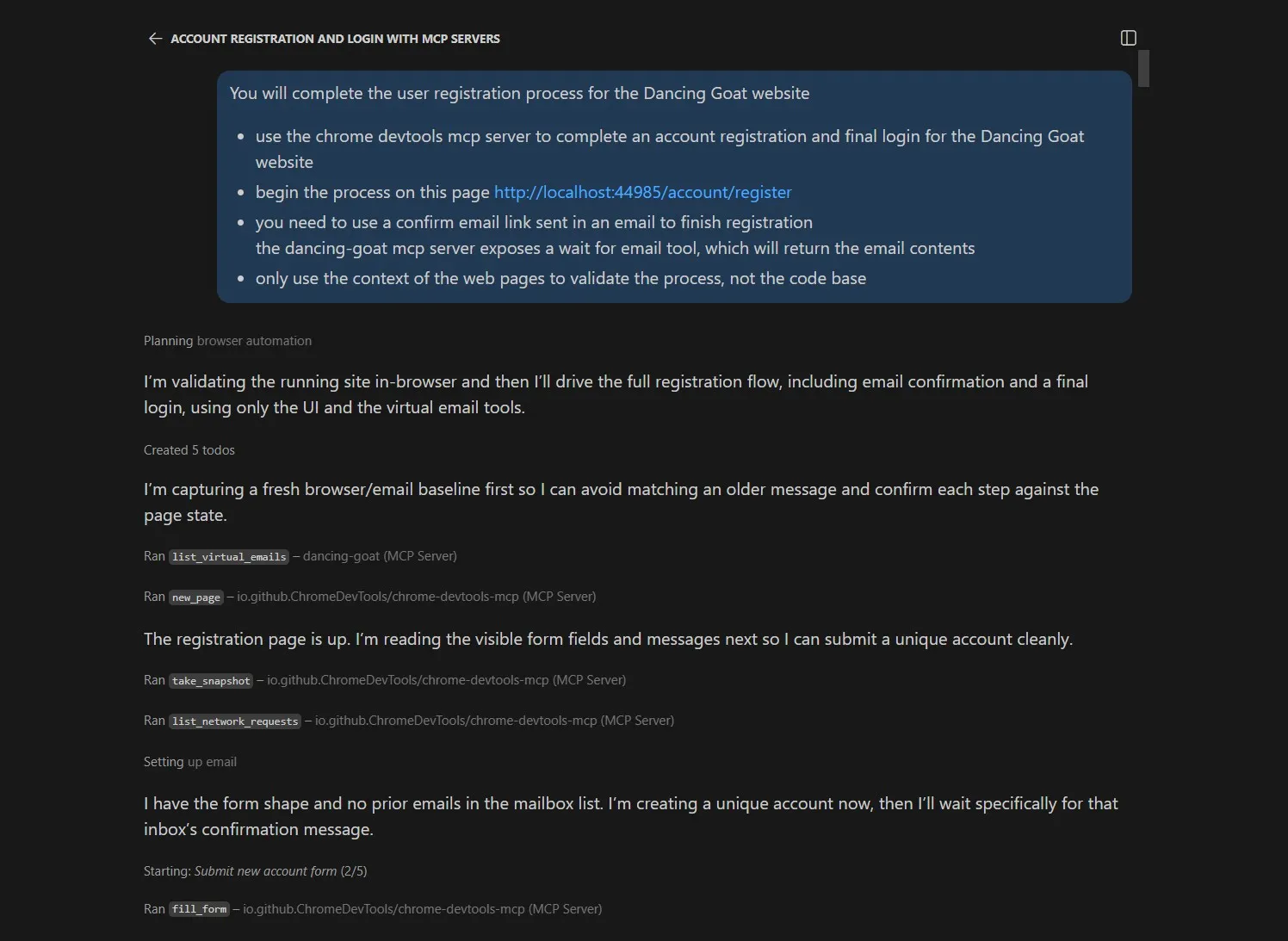Image resolution: width=1288 pixels, height=941 pixels.
Task: Click the chrome-devtools-mcp label beside new_page
Action: pyautogui.click(x=416, y=597)
